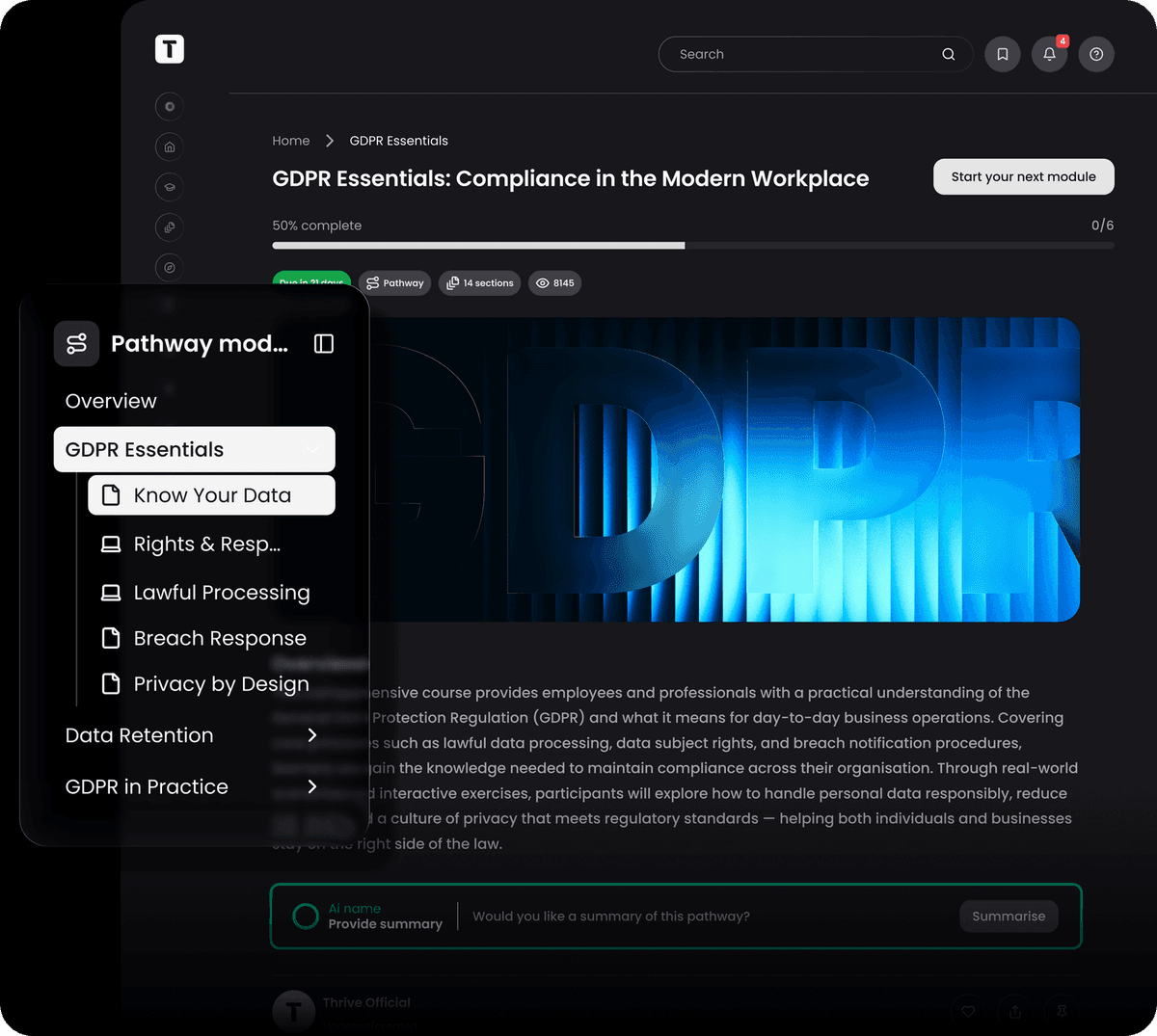Screen dimensions: 1157x1036
Task: Open notifications bell with badge
Action: 1050,54
